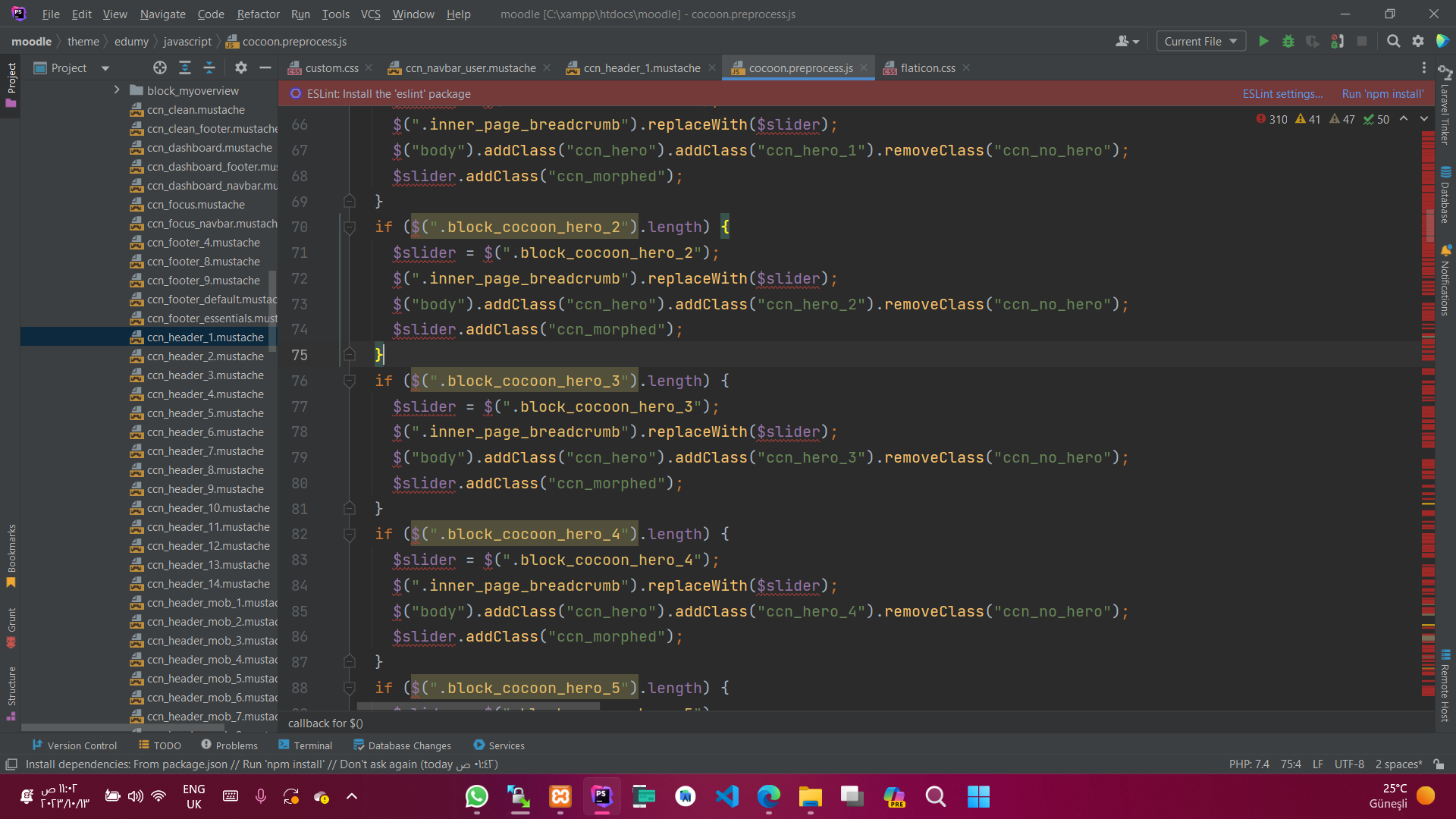Switch to flaticon.css tab
The height and width of the screenshot is (819, 1456).
927,68
